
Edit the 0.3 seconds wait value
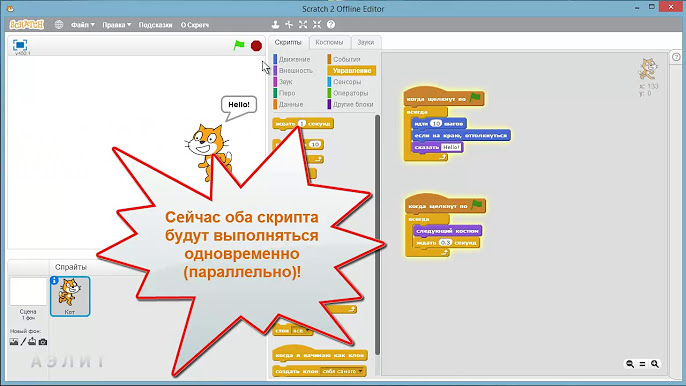[445, 242]
